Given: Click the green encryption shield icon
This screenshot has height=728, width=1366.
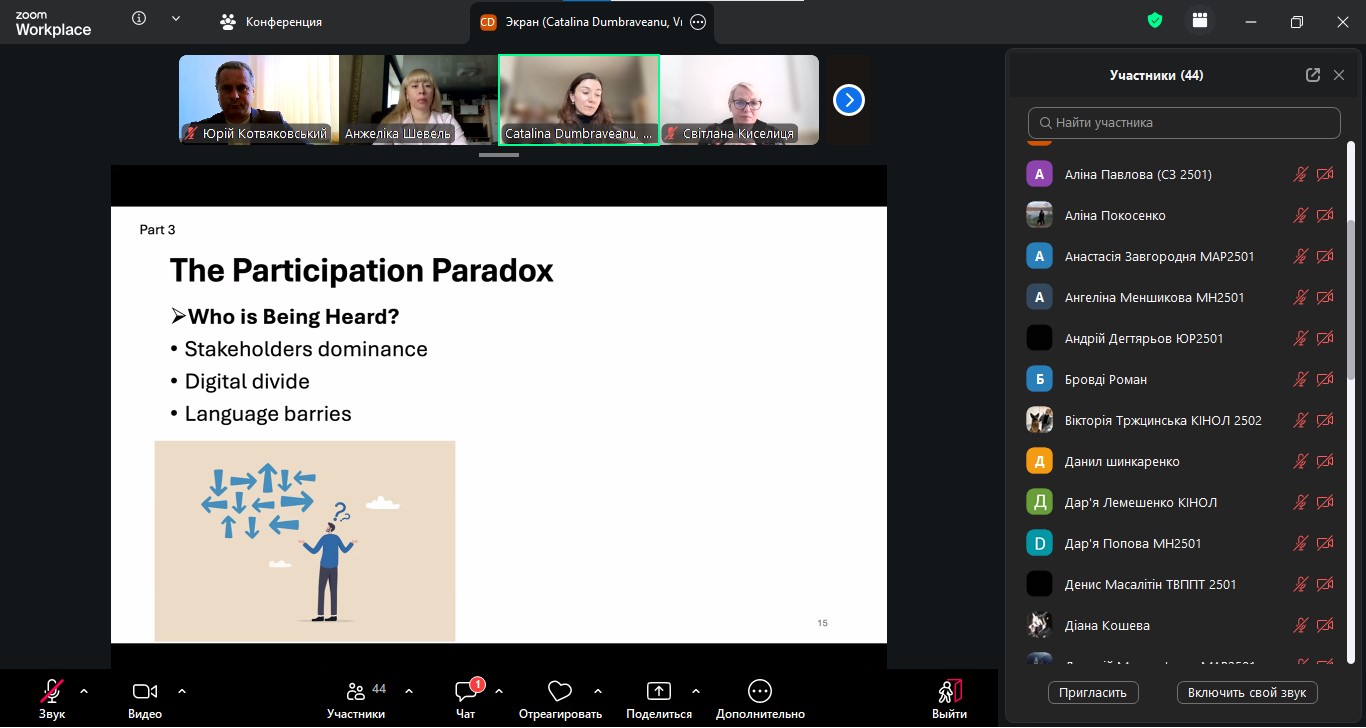Looking at the screenshot, I should (1155, 21).
